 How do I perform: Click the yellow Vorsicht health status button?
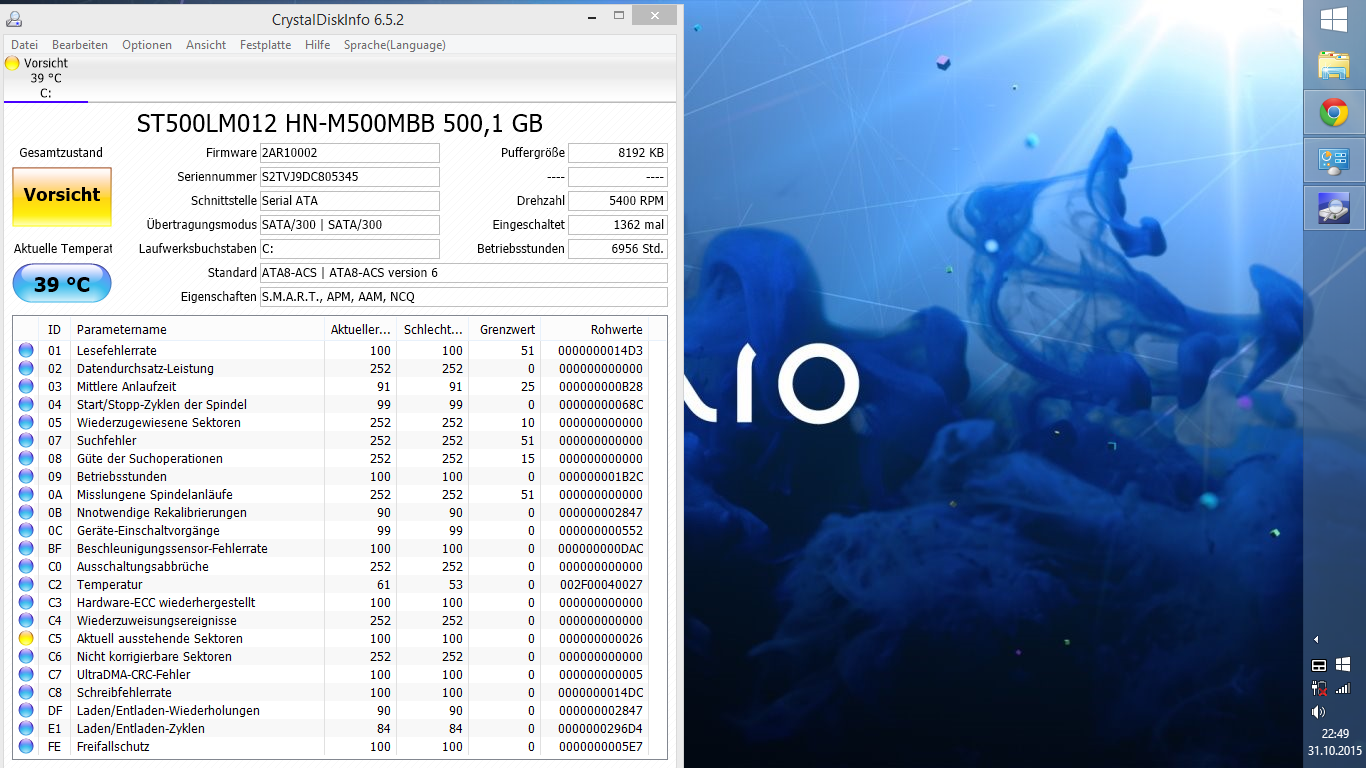pos(62,196)
